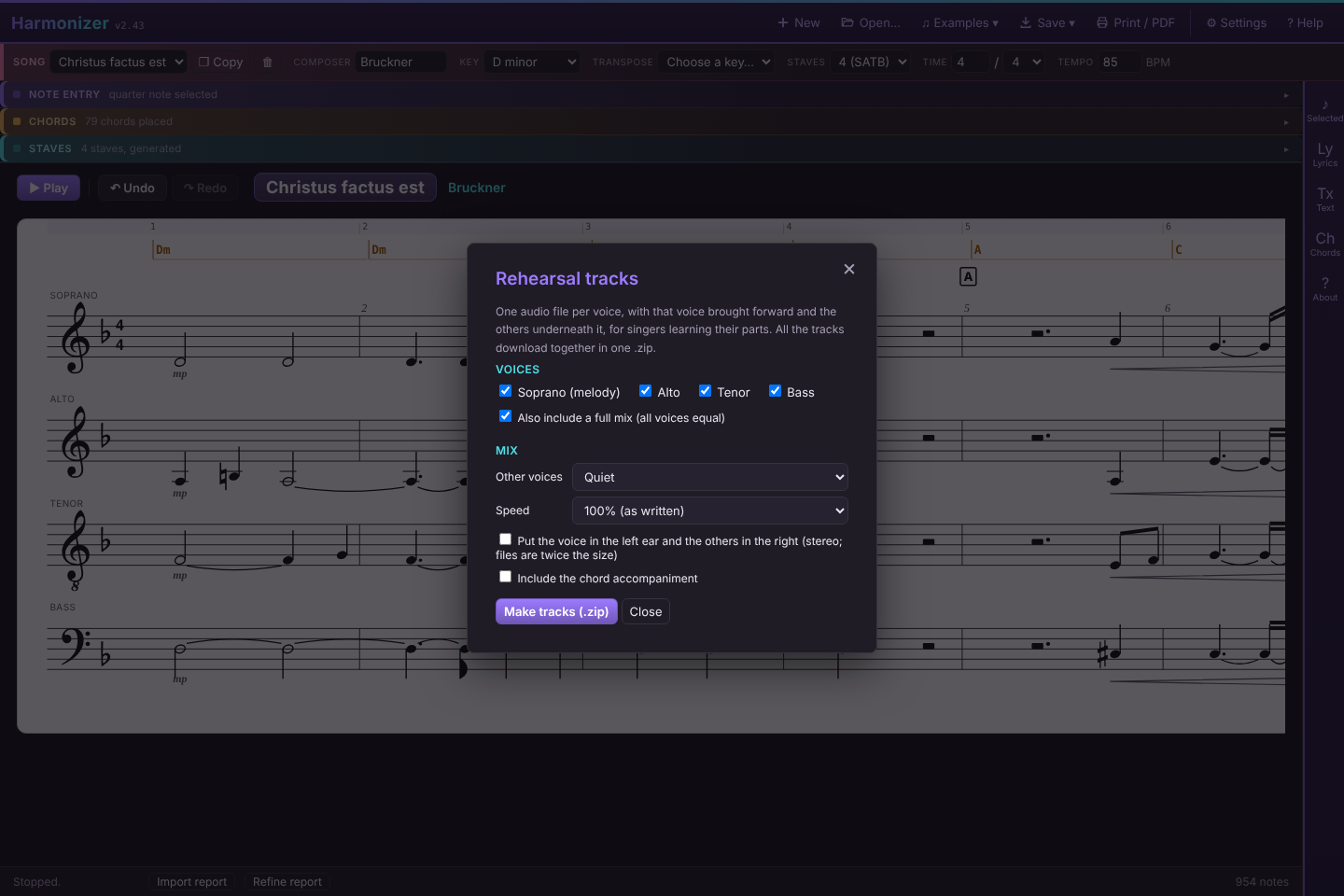Open the time signature denominator dropdown
Screen dimensions: 1344x896
pos(1025,62)
